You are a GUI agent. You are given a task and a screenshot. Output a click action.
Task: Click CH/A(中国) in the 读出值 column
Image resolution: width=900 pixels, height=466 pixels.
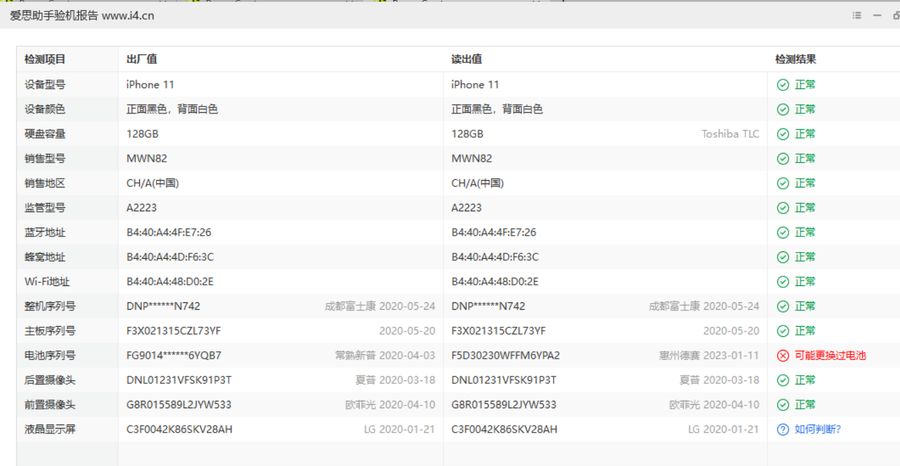pos(478,183)
